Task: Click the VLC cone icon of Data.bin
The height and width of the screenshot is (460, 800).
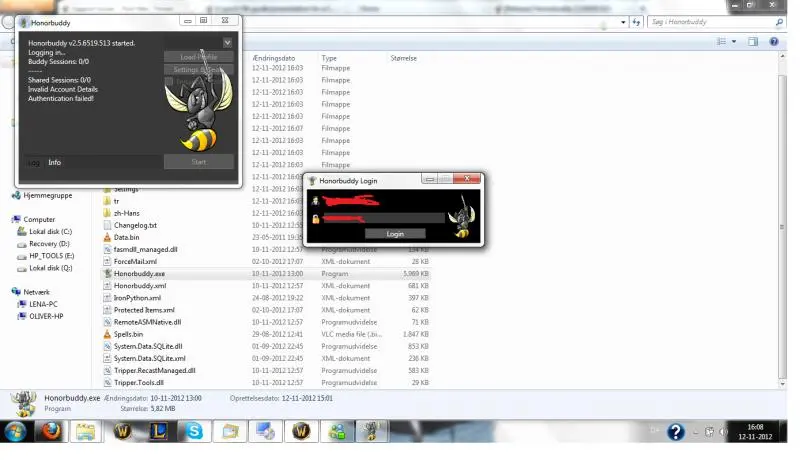Action: [x=107, y=237]
